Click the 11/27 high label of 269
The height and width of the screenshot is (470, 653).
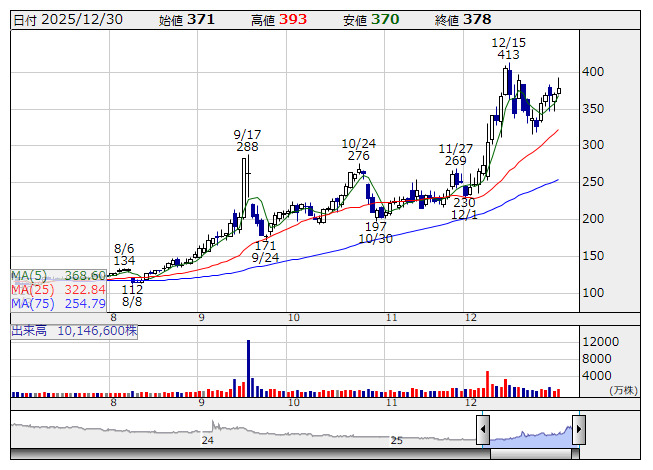point(455,154)
